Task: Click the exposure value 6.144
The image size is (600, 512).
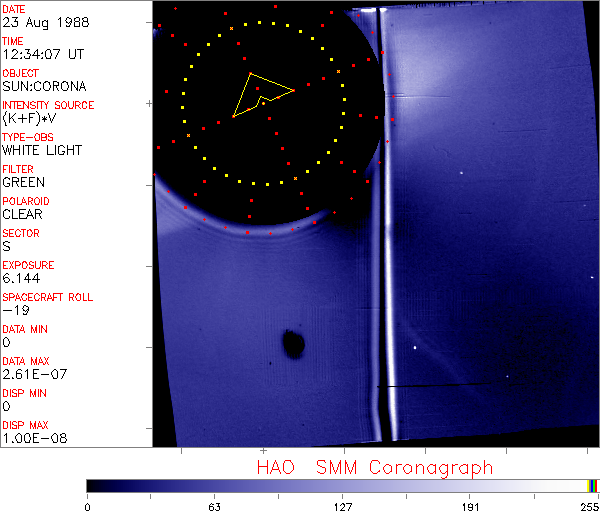Action: coord(20,278)
